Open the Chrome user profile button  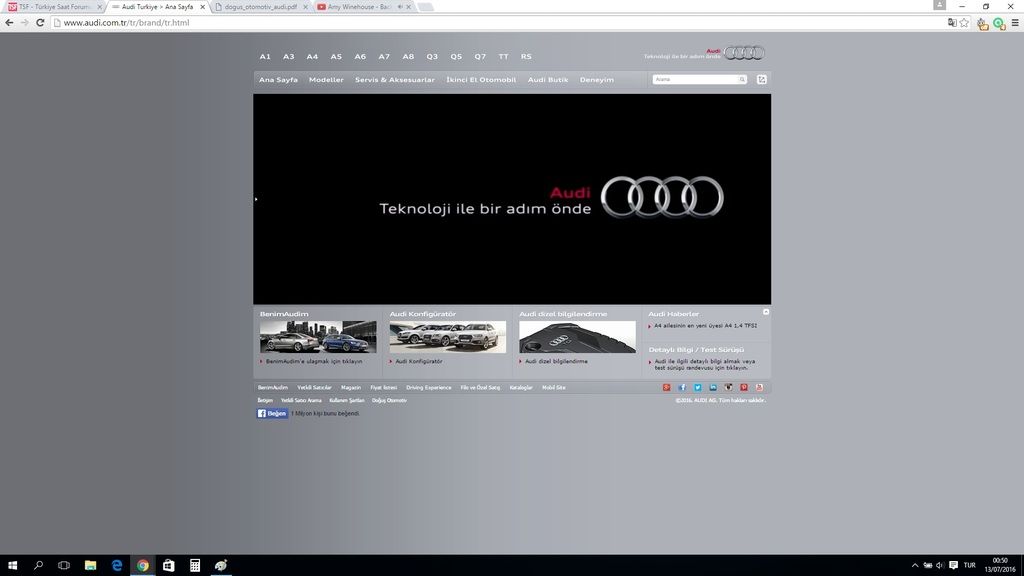(939, 5)
